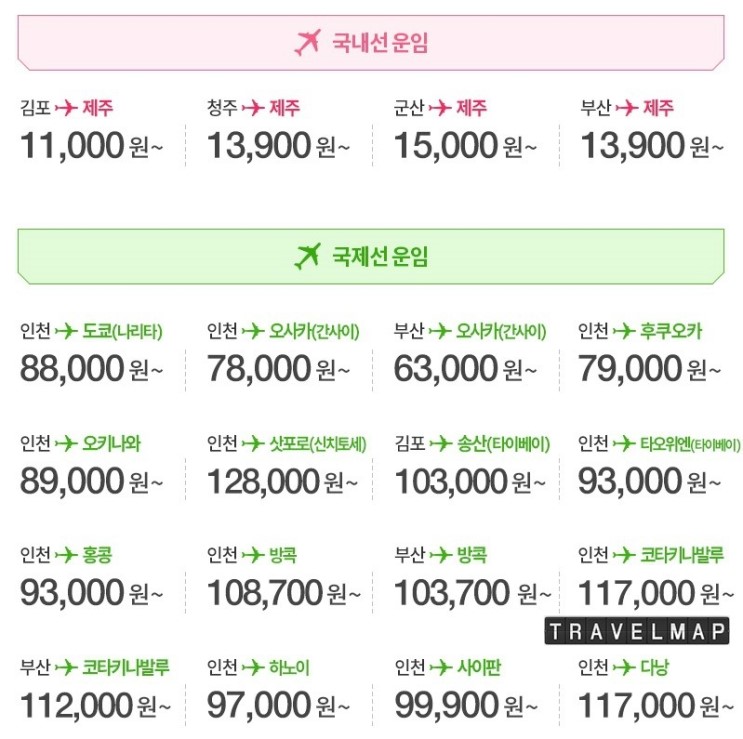
Task: Click the pink airplane icon beside 국내선 운임
Action: point(308,42)
